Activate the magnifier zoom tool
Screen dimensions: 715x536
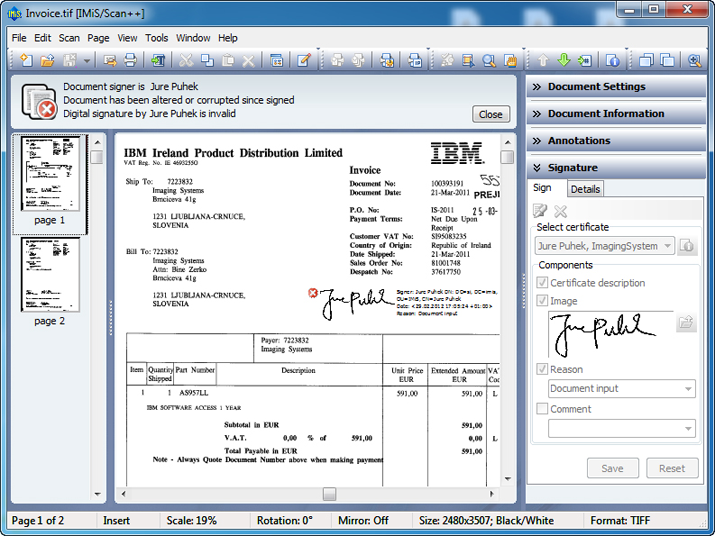pyautogui.click(x=489, y=60)
